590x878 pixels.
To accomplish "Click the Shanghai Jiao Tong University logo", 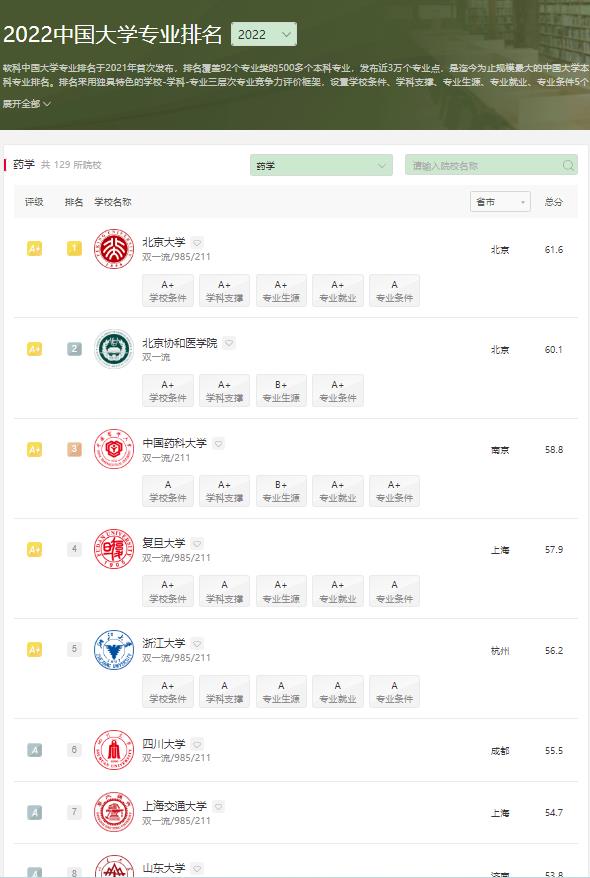I will tap(114, 812).
